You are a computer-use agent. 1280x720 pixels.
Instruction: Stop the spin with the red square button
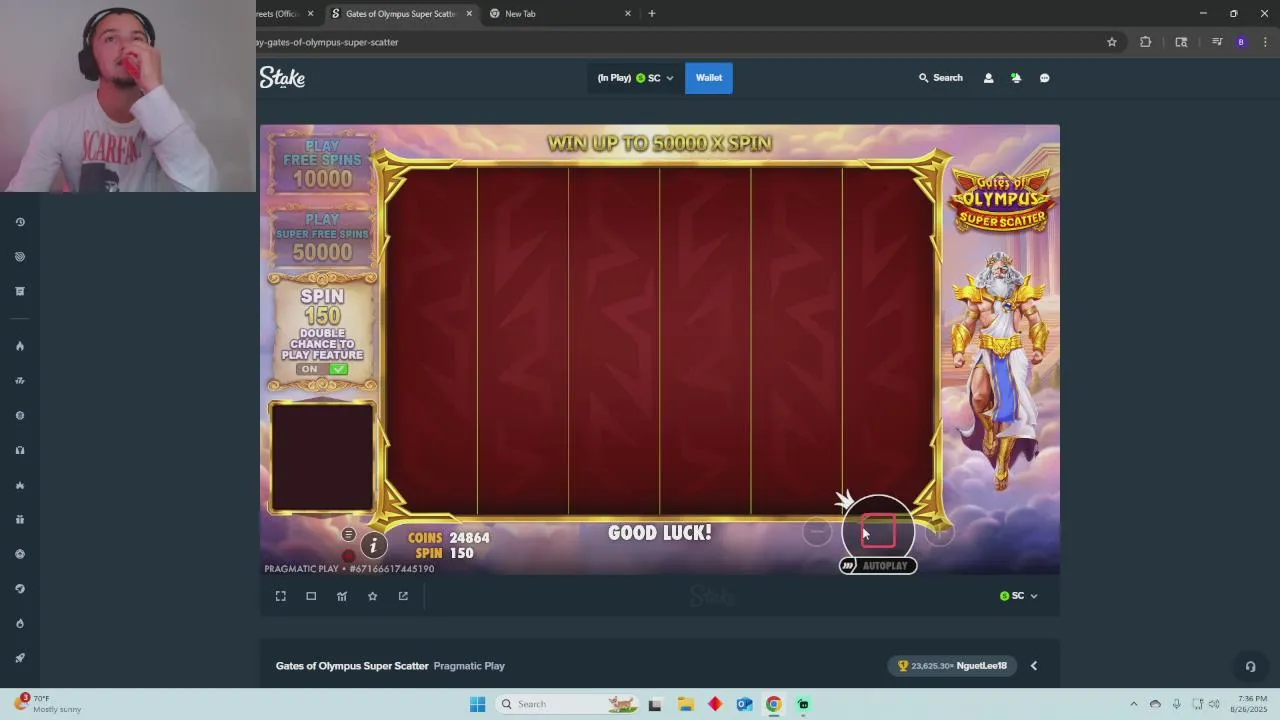pos(878,531)
